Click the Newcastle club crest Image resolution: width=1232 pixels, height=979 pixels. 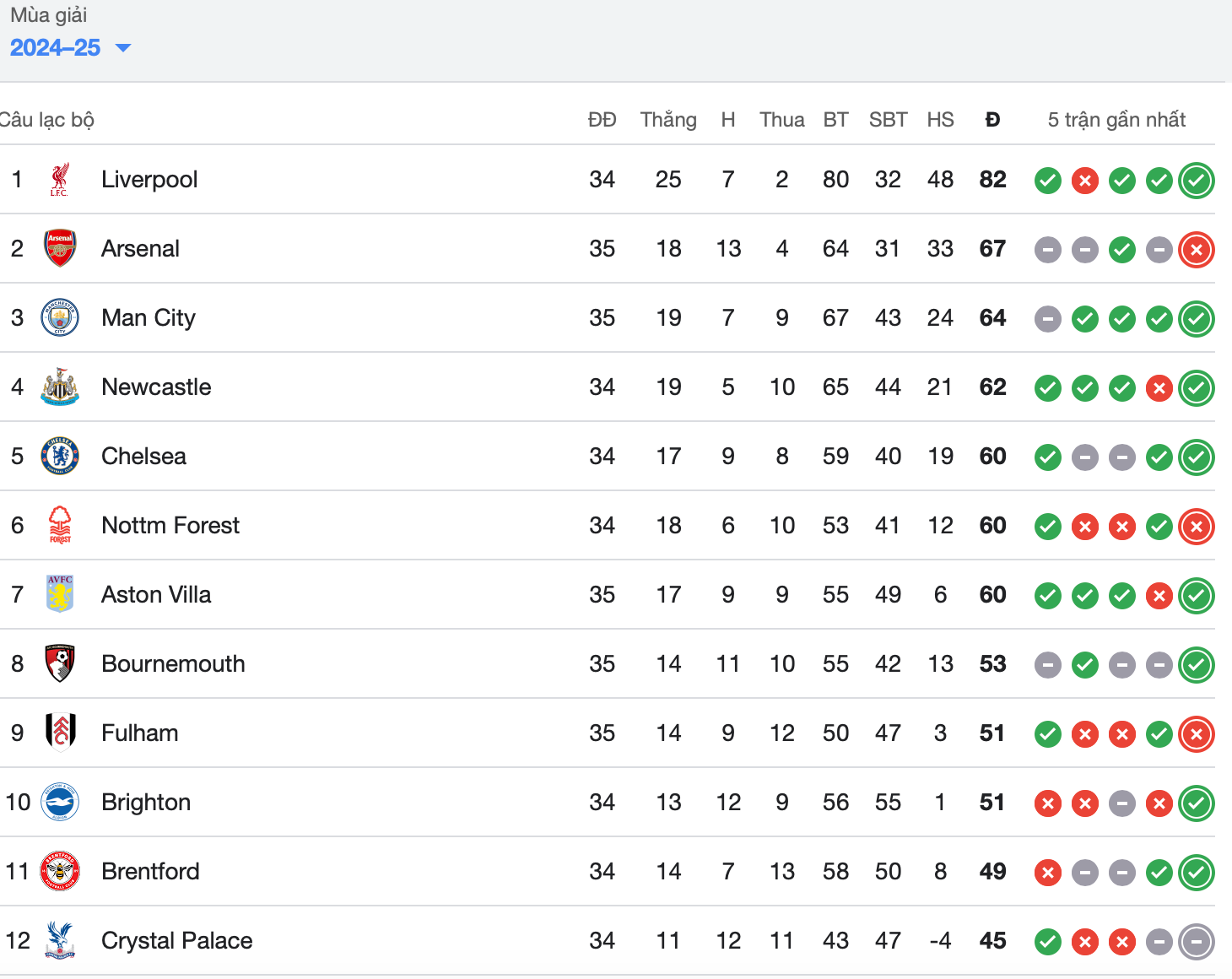click(60, 387)
